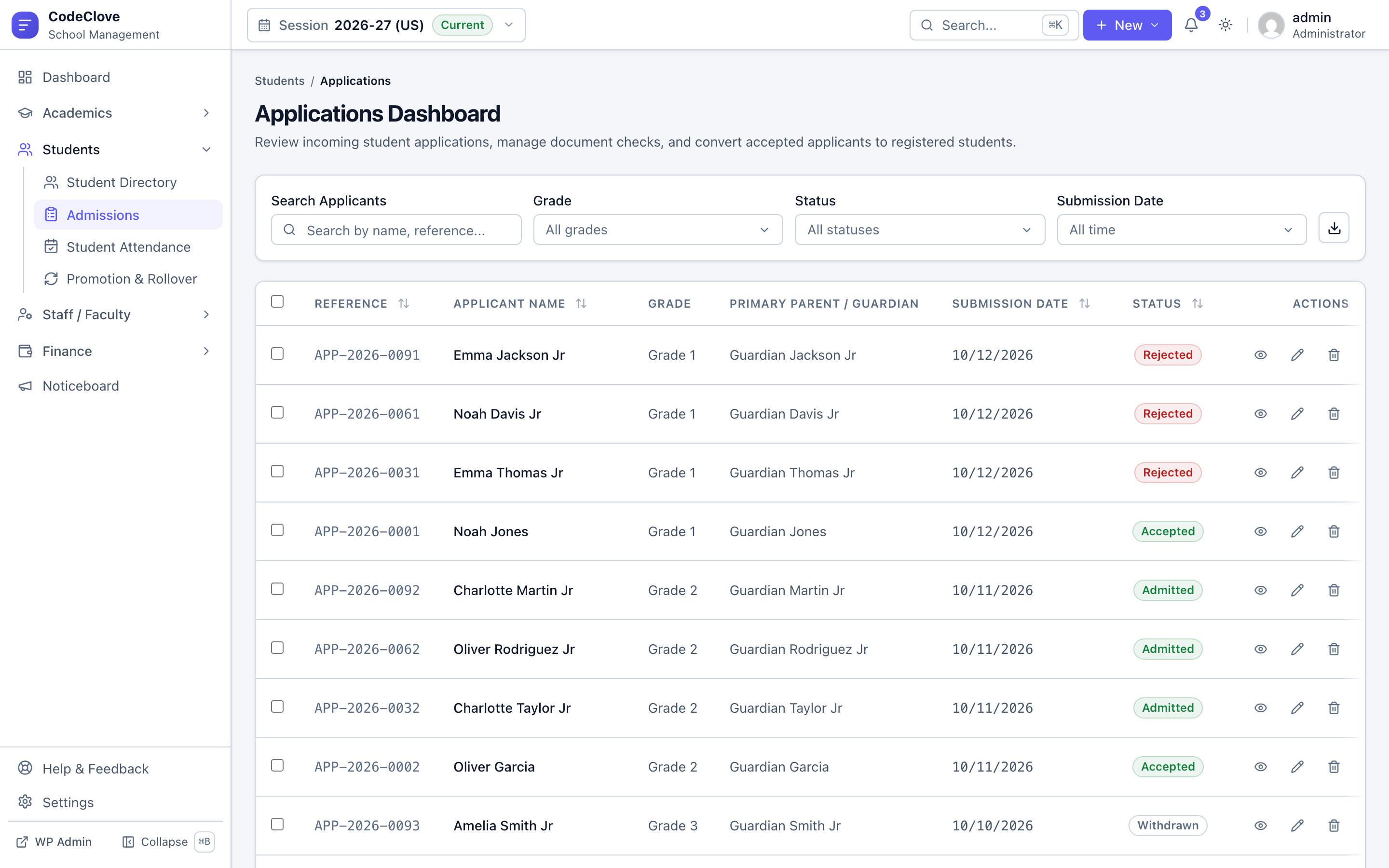The height and width of the screenshot is (868, 1389).
Task: Select the Noah Jones row checkbox
Action: coord(277,530)
